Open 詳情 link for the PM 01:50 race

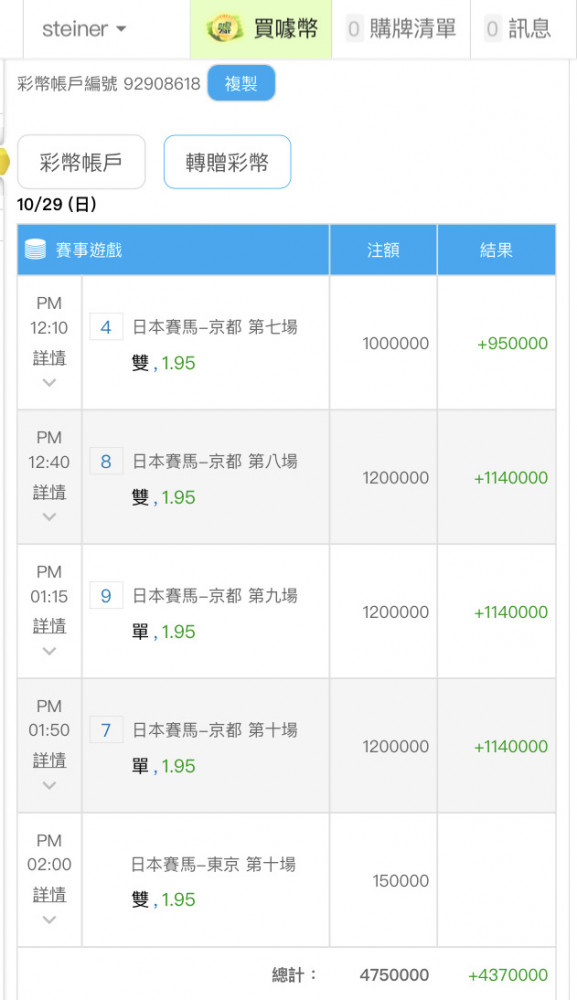coord(49,760)
